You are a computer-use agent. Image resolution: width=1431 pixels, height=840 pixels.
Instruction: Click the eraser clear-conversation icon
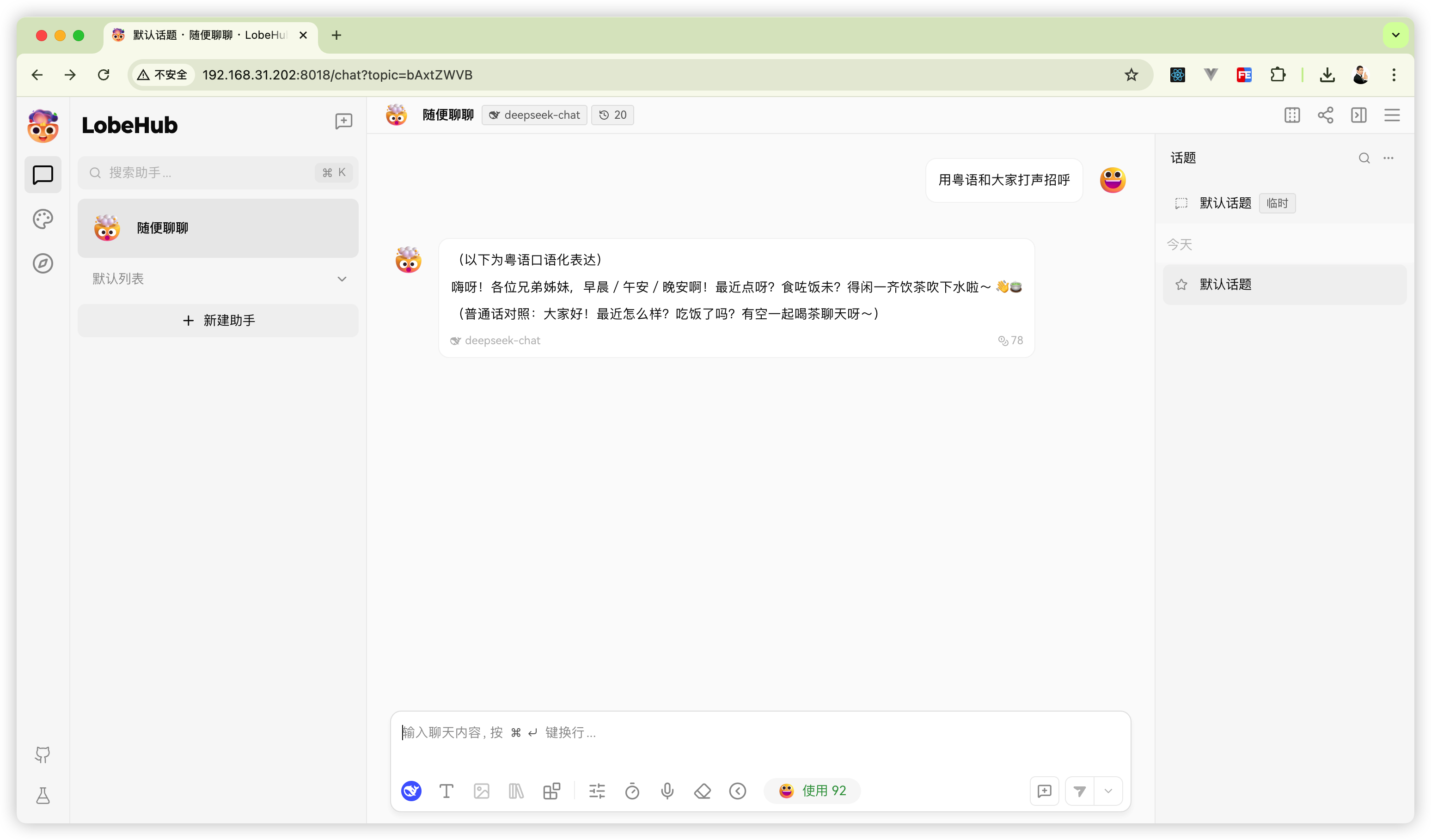pyautogui.click(x=703, y=791)
